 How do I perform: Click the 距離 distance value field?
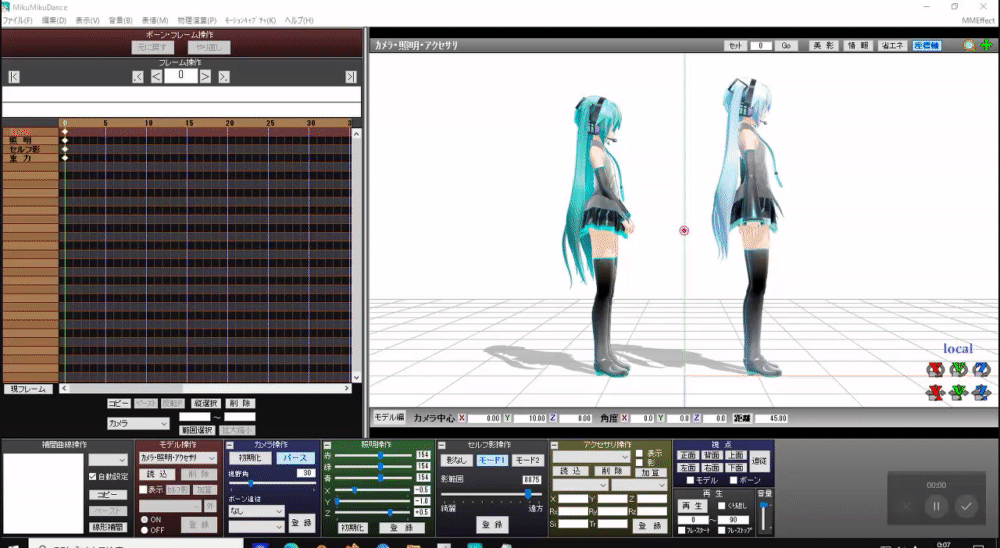(772, 418)
